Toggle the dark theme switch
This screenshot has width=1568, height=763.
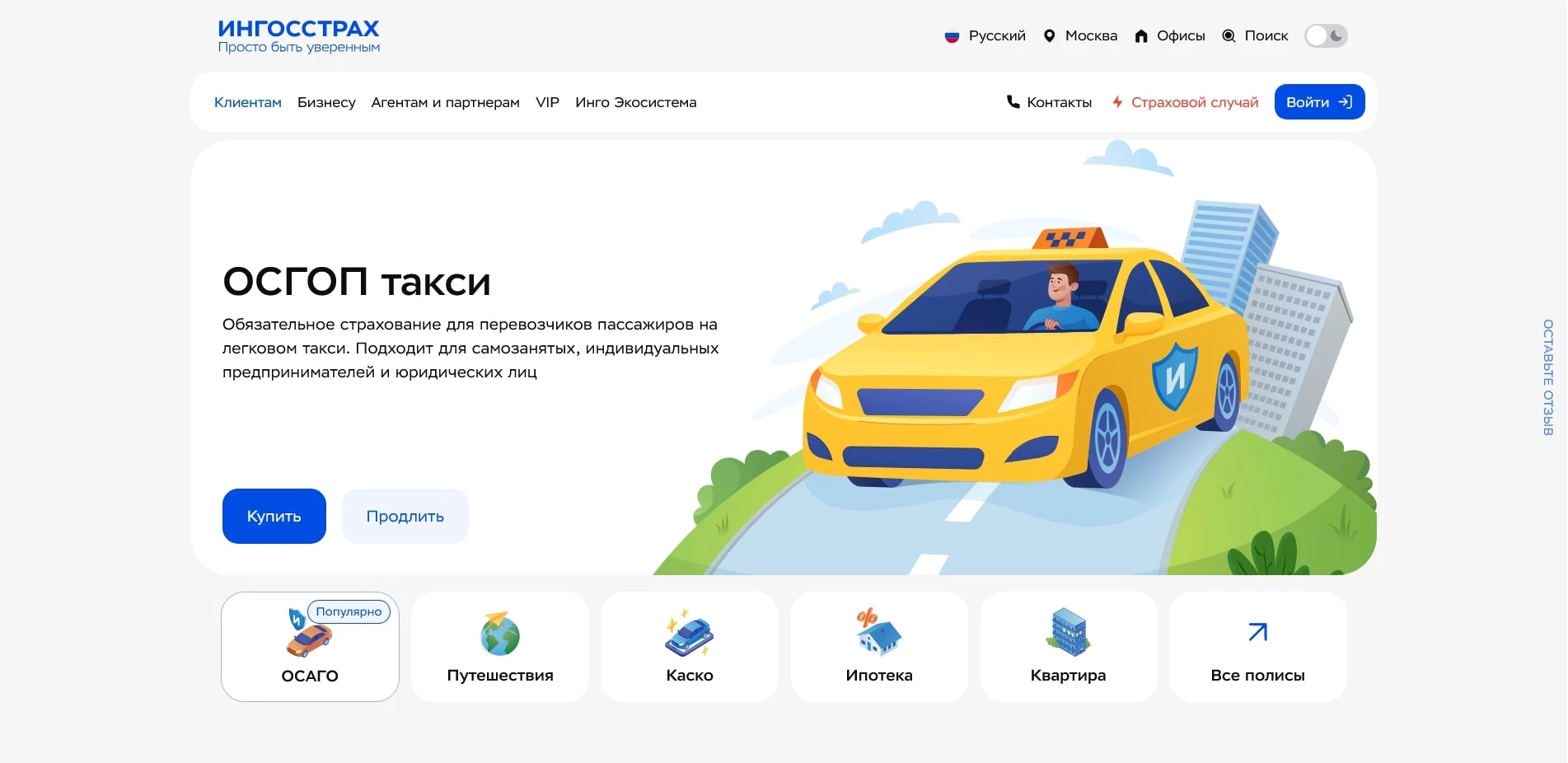point(1326,35)
